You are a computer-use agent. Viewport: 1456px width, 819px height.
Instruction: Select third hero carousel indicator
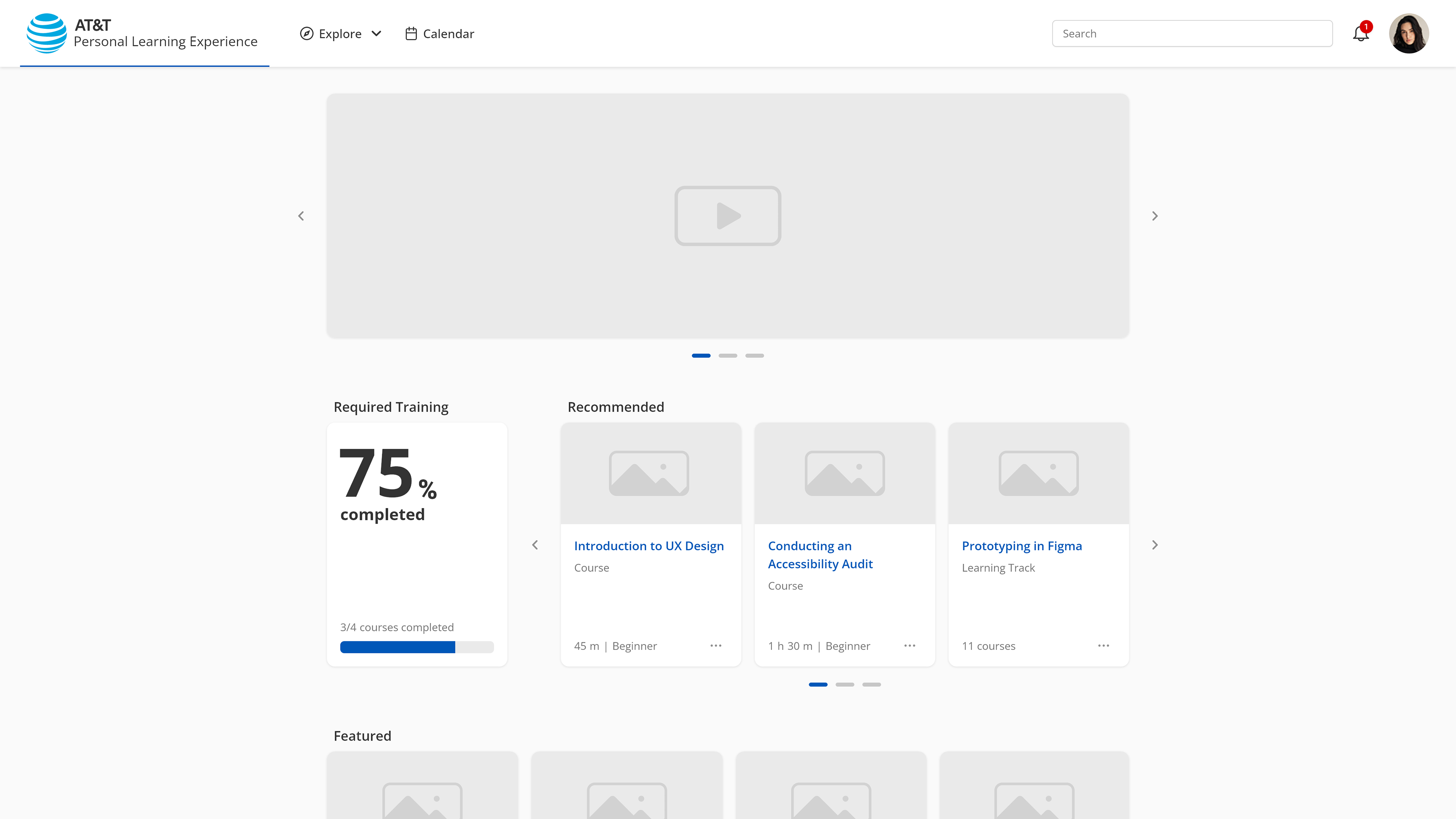755,356
